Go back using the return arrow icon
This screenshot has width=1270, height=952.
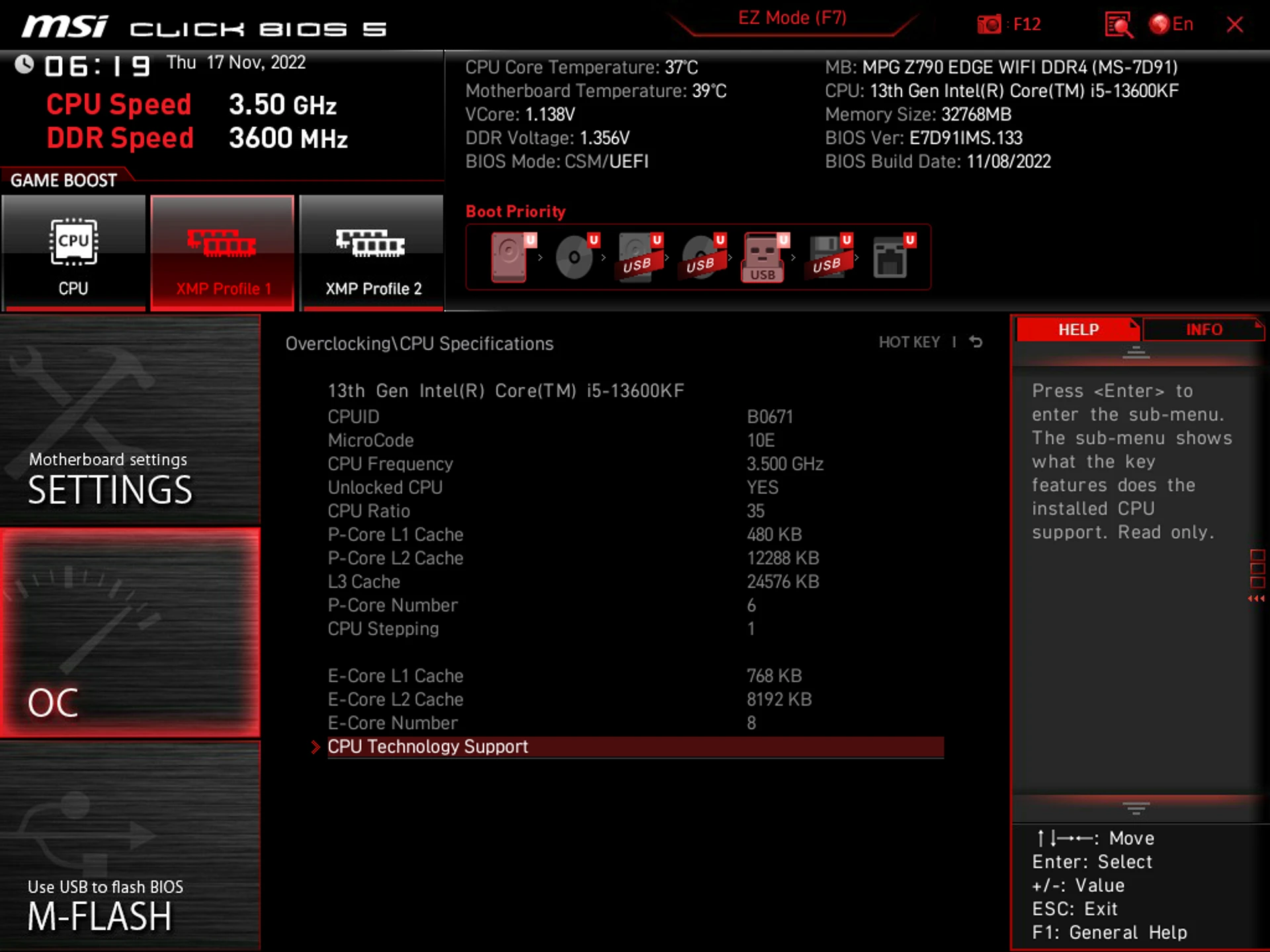click(x=976, y=342)
